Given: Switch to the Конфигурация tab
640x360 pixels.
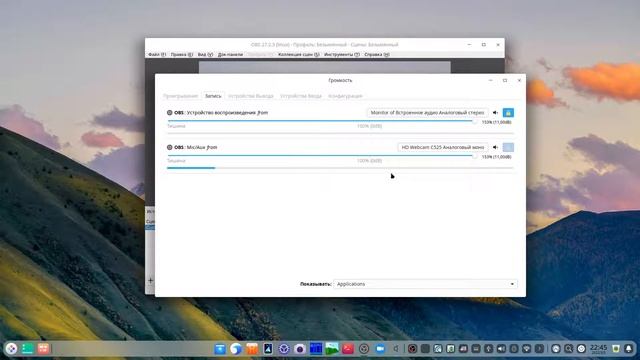Looking at the screenshot, I should click(345, 96).
